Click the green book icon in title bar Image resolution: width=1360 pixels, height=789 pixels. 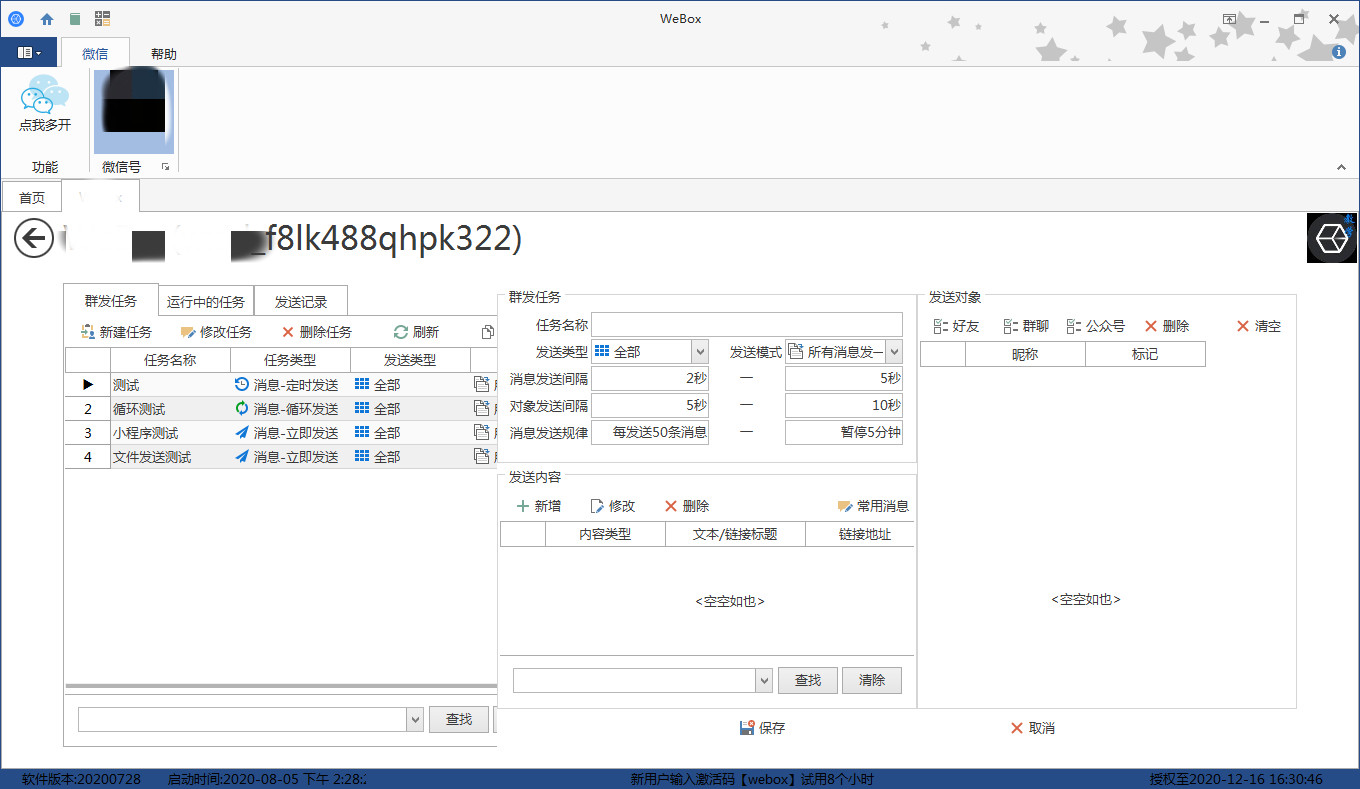(x=75, y=18)
